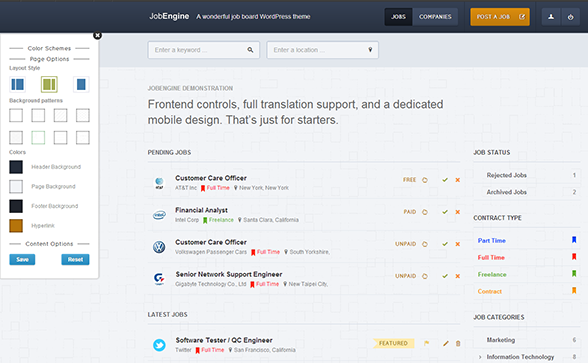Open the Companies tab in header

click(435, 17)
